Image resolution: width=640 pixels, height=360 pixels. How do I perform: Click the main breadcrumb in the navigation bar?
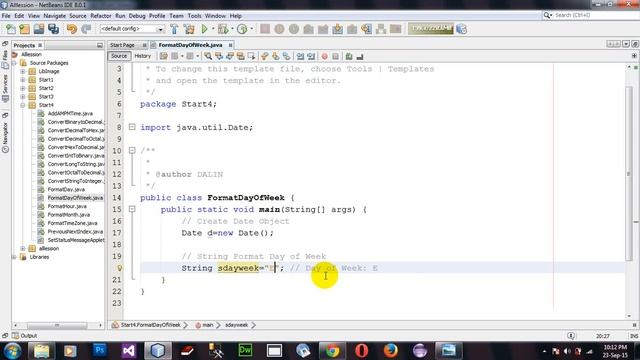(208, 325)
